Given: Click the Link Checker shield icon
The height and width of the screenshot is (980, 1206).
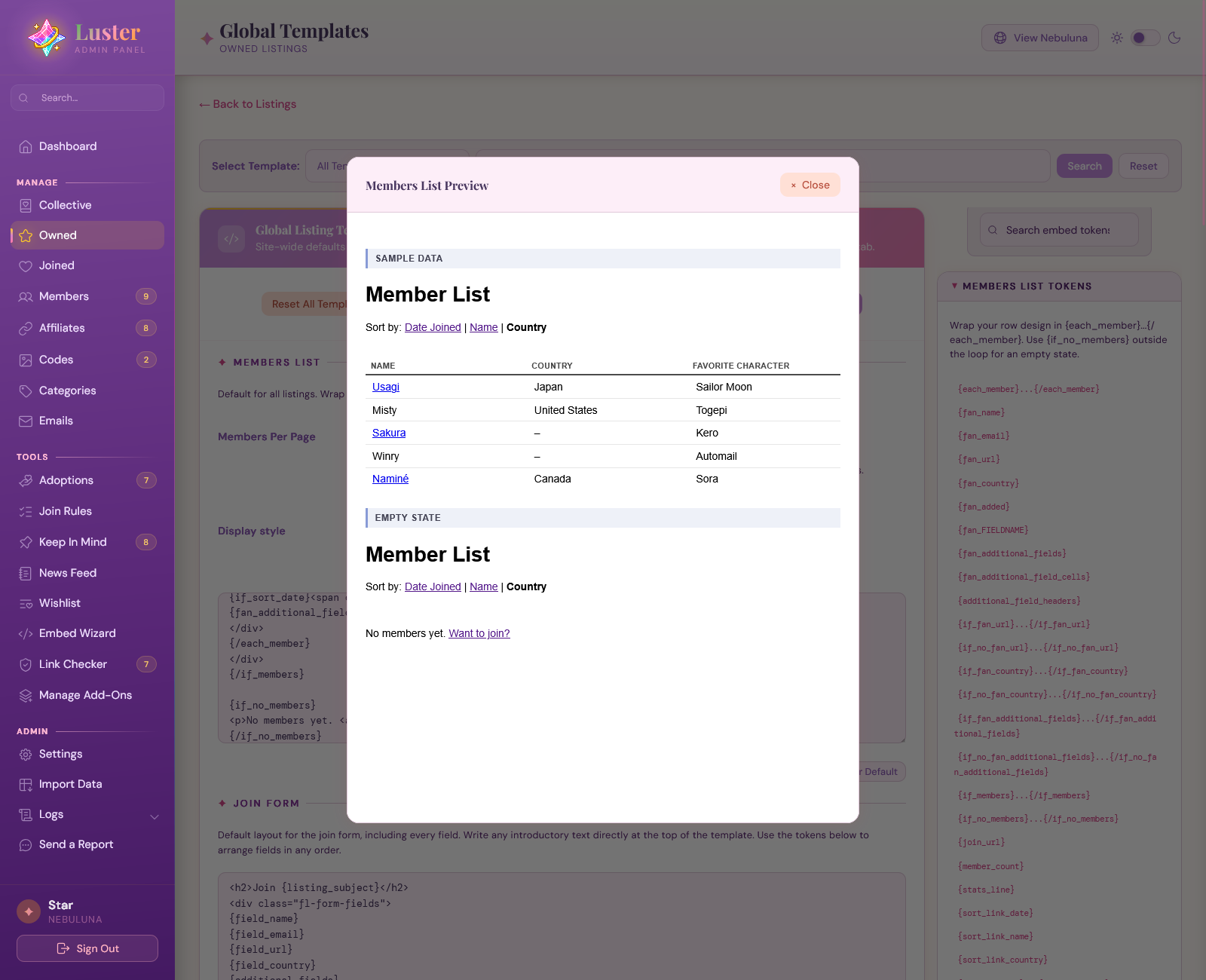Looking at the screenshot, I should [26, 664].
